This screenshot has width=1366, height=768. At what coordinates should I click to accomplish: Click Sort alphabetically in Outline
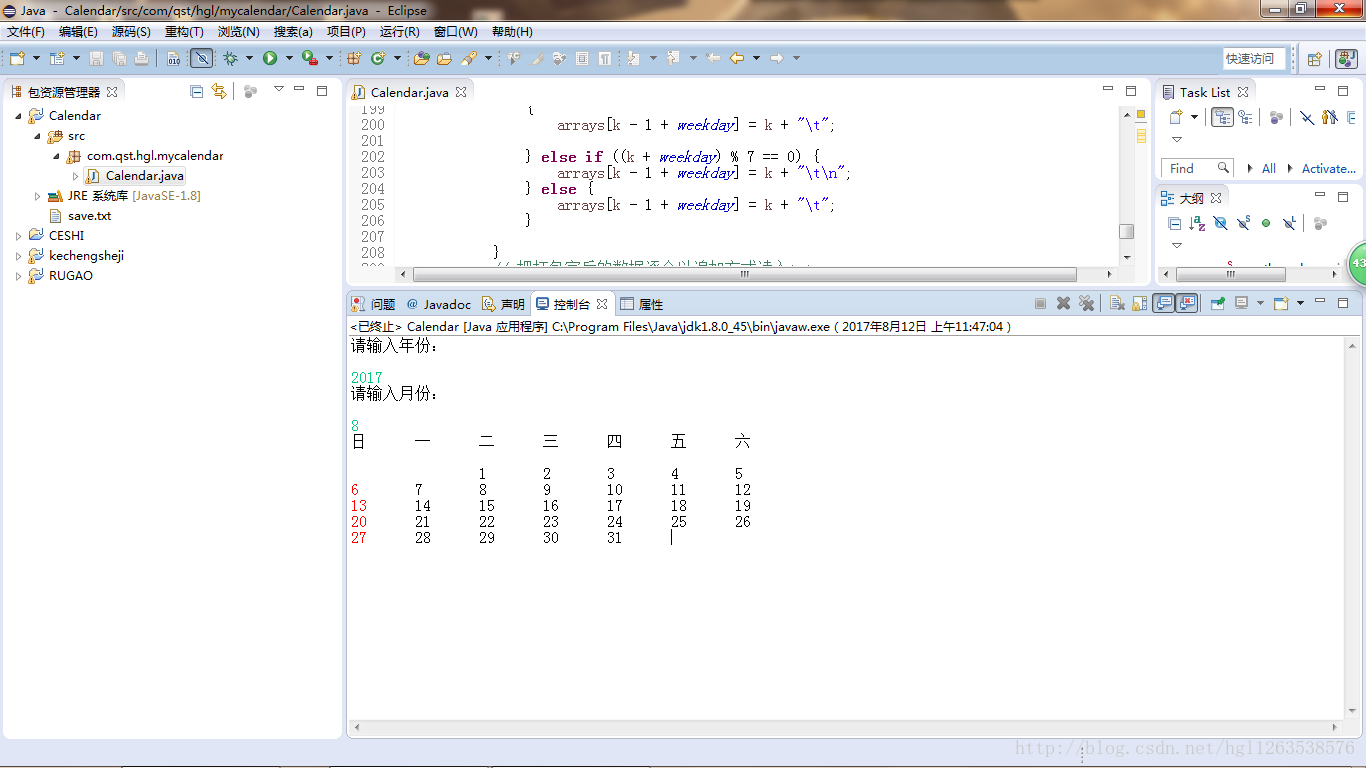(1197, 223)
